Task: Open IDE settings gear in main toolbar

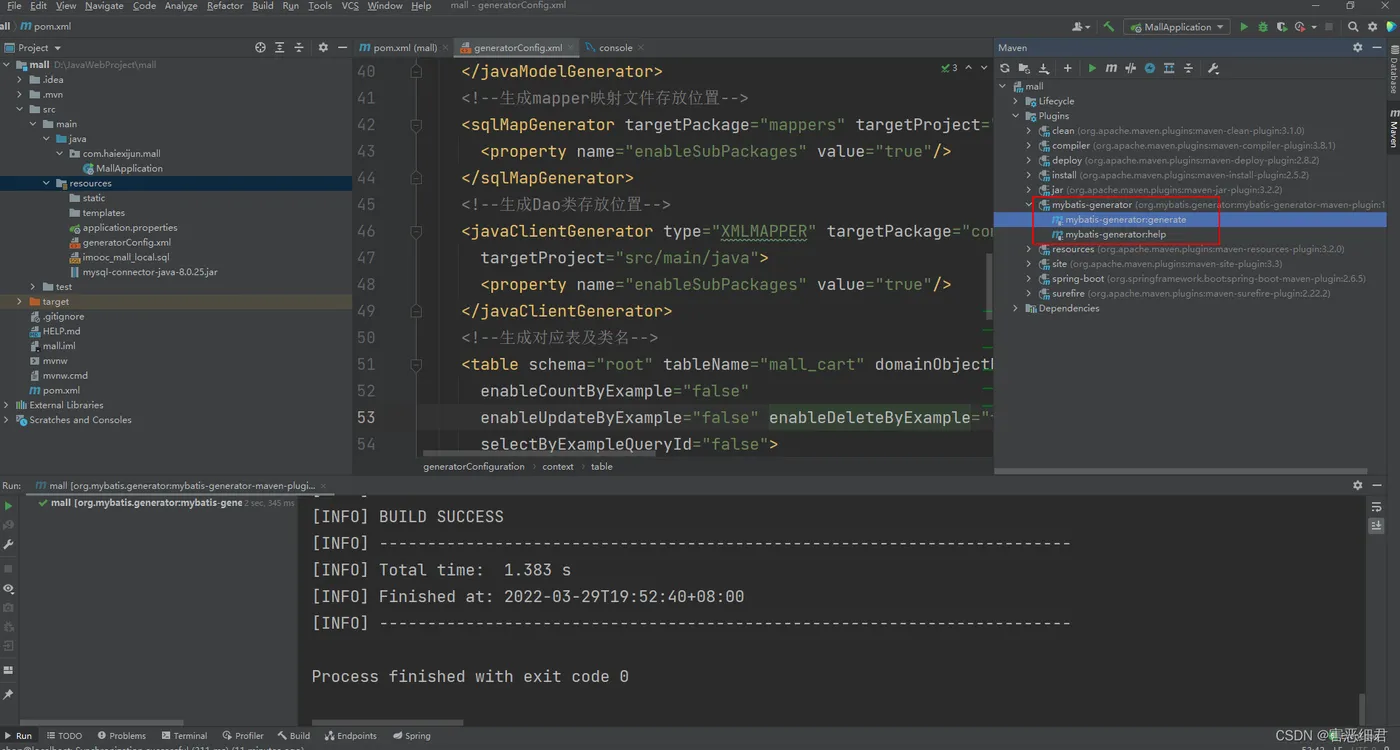Action: pyautogui.click(x=1372, y=27)
